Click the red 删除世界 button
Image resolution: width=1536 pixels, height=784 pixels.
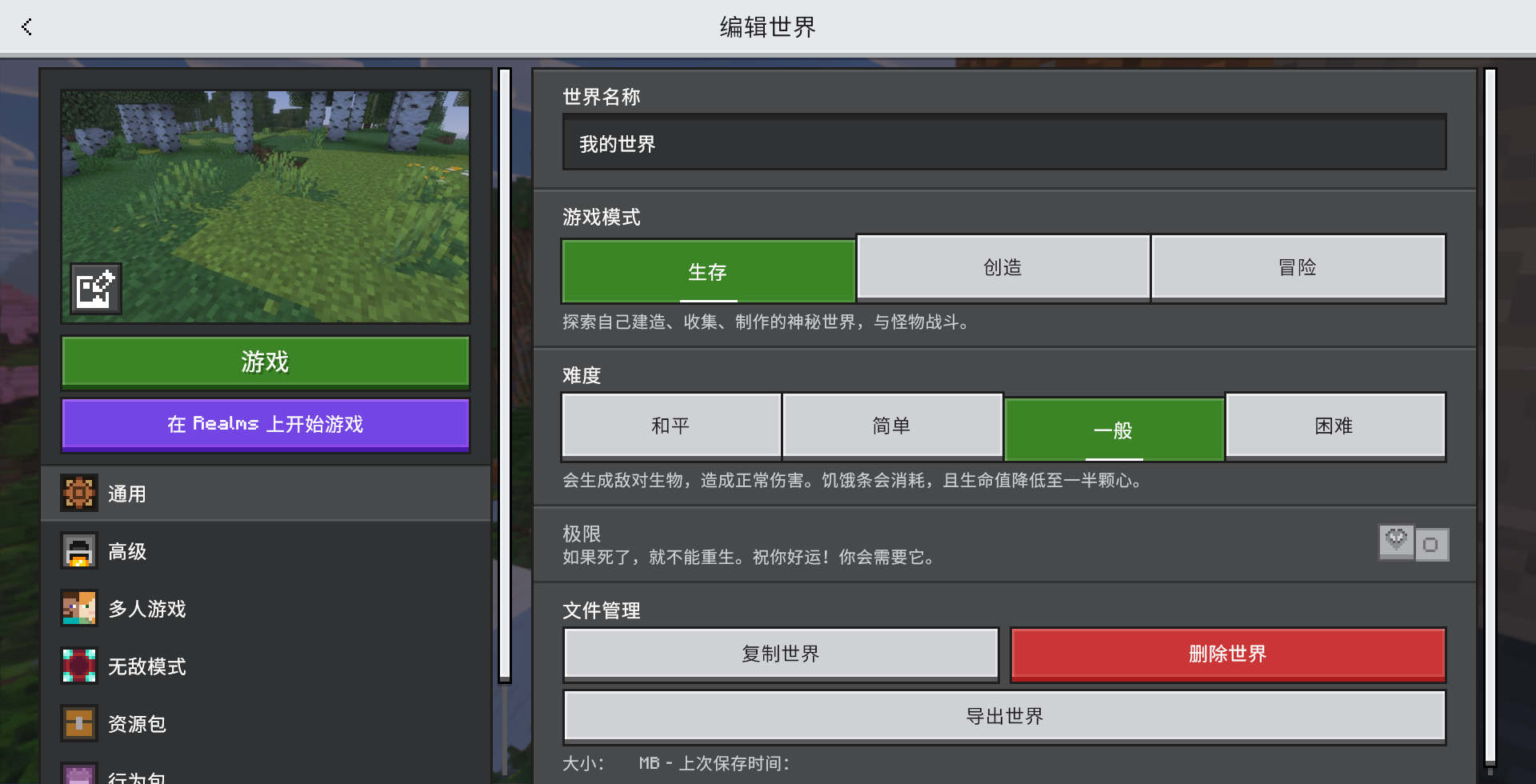(1227, 654)
